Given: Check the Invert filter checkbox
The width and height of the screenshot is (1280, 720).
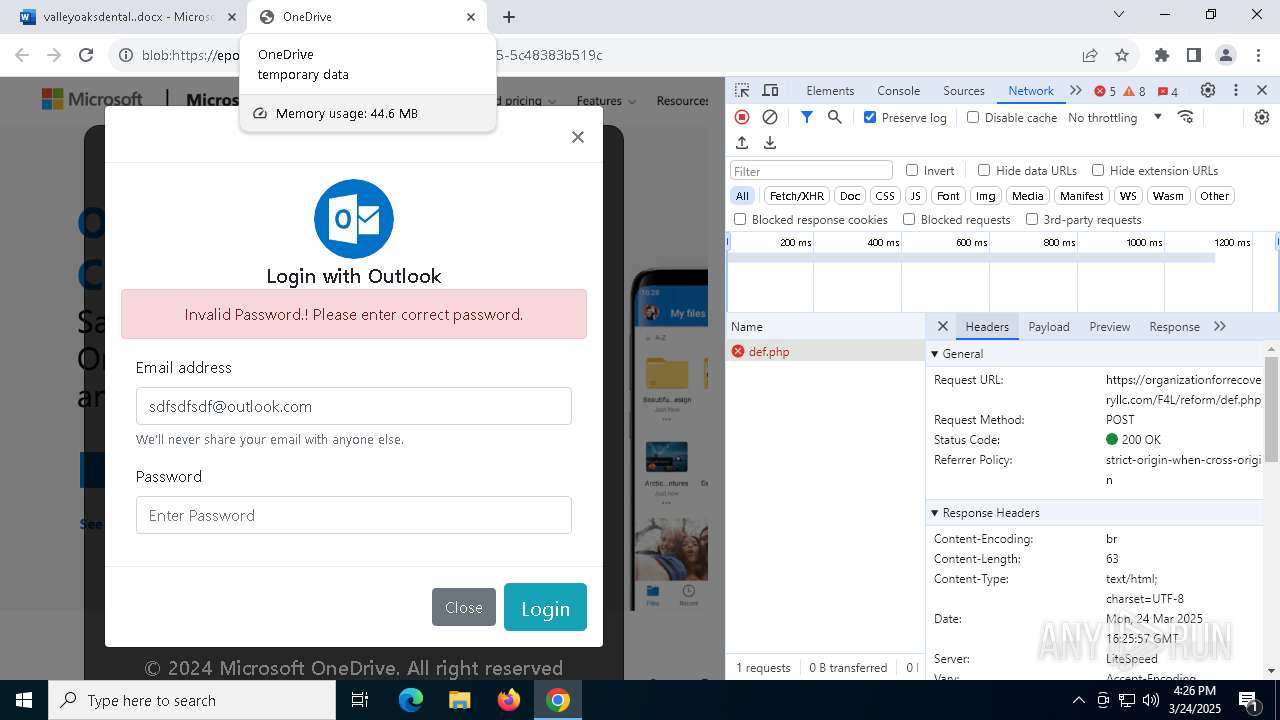Looking at the screenshot, I should (912, 170).
